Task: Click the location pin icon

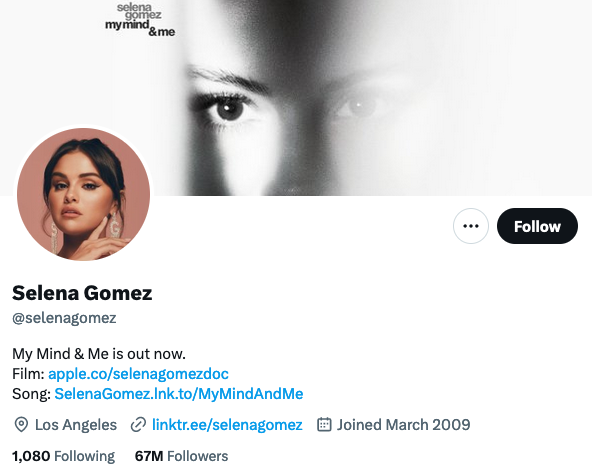Action: click(21, 425)
